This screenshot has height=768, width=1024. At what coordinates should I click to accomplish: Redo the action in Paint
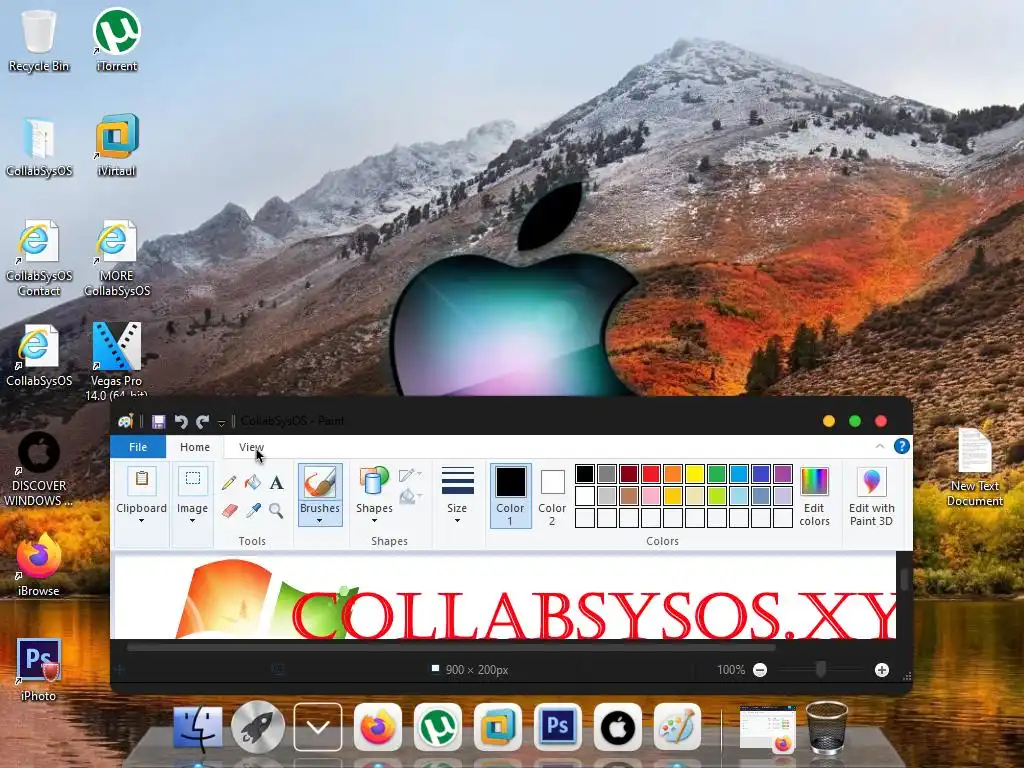coord(202,422)
